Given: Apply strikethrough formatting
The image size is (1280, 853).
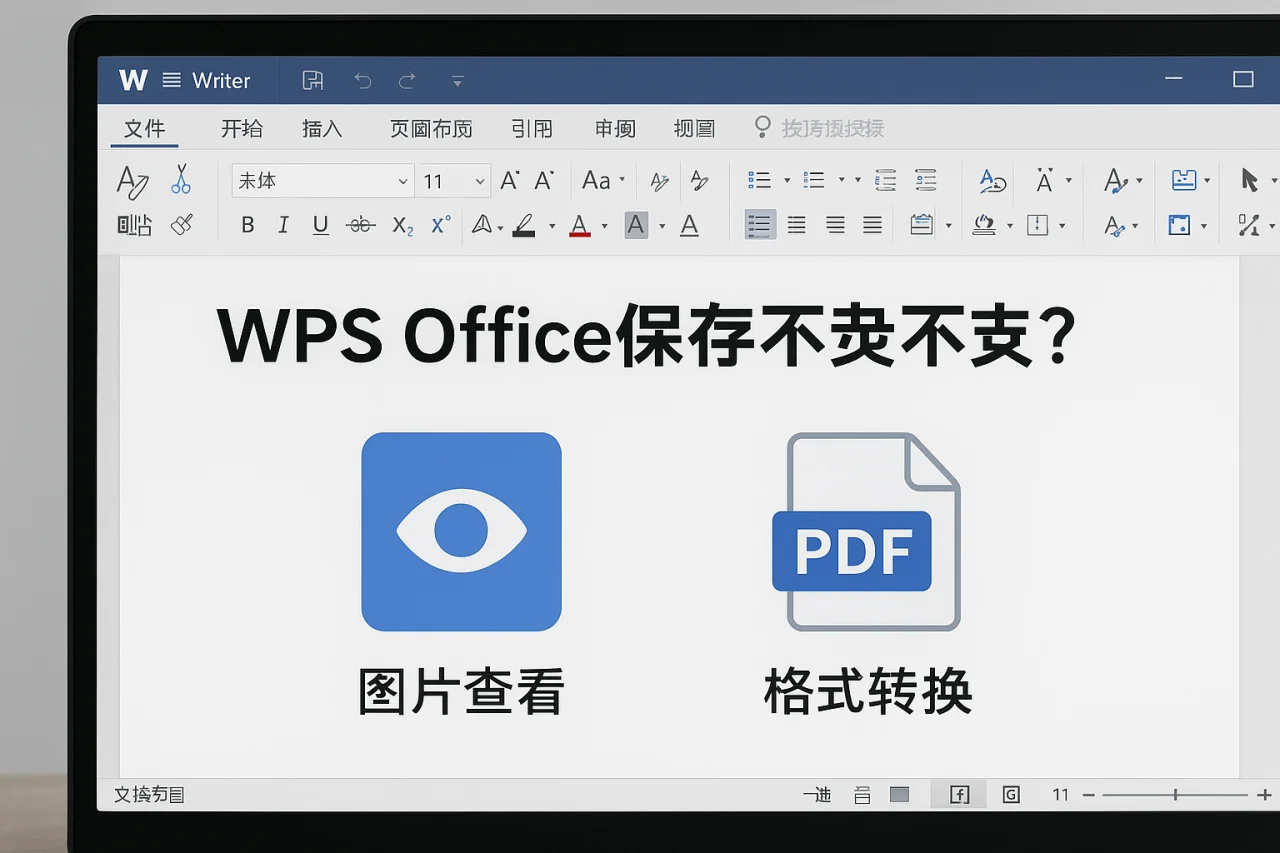Looking at the screenshot, I should pyautogui.click(x=360, y=225).
